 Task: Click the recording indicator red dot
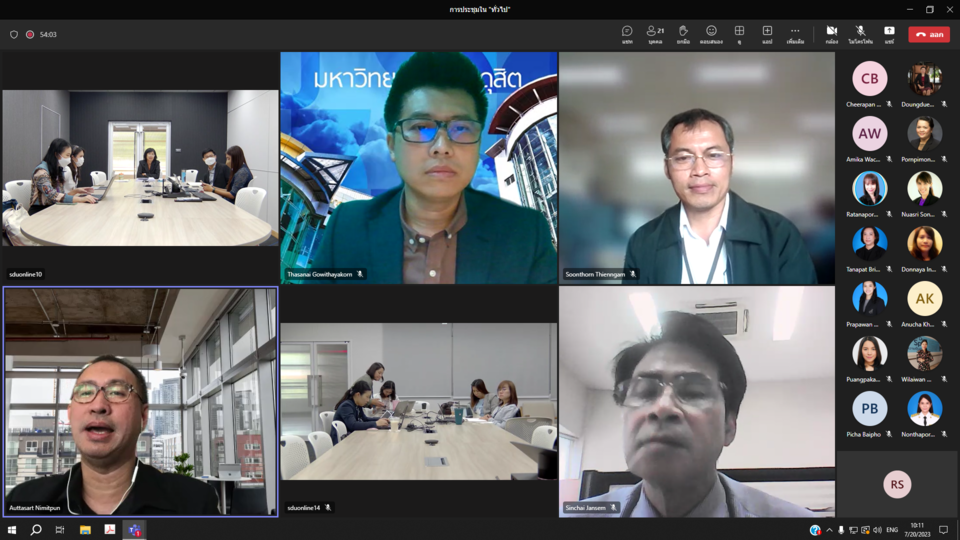(x=30, y=34)
